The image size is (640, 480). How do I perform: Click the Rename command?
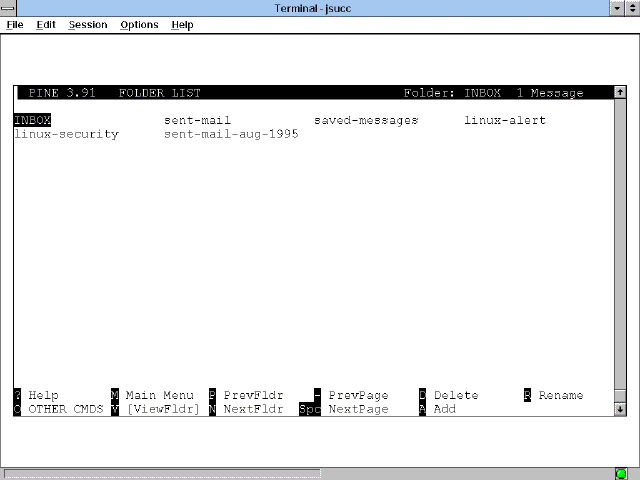click(561, 395)
